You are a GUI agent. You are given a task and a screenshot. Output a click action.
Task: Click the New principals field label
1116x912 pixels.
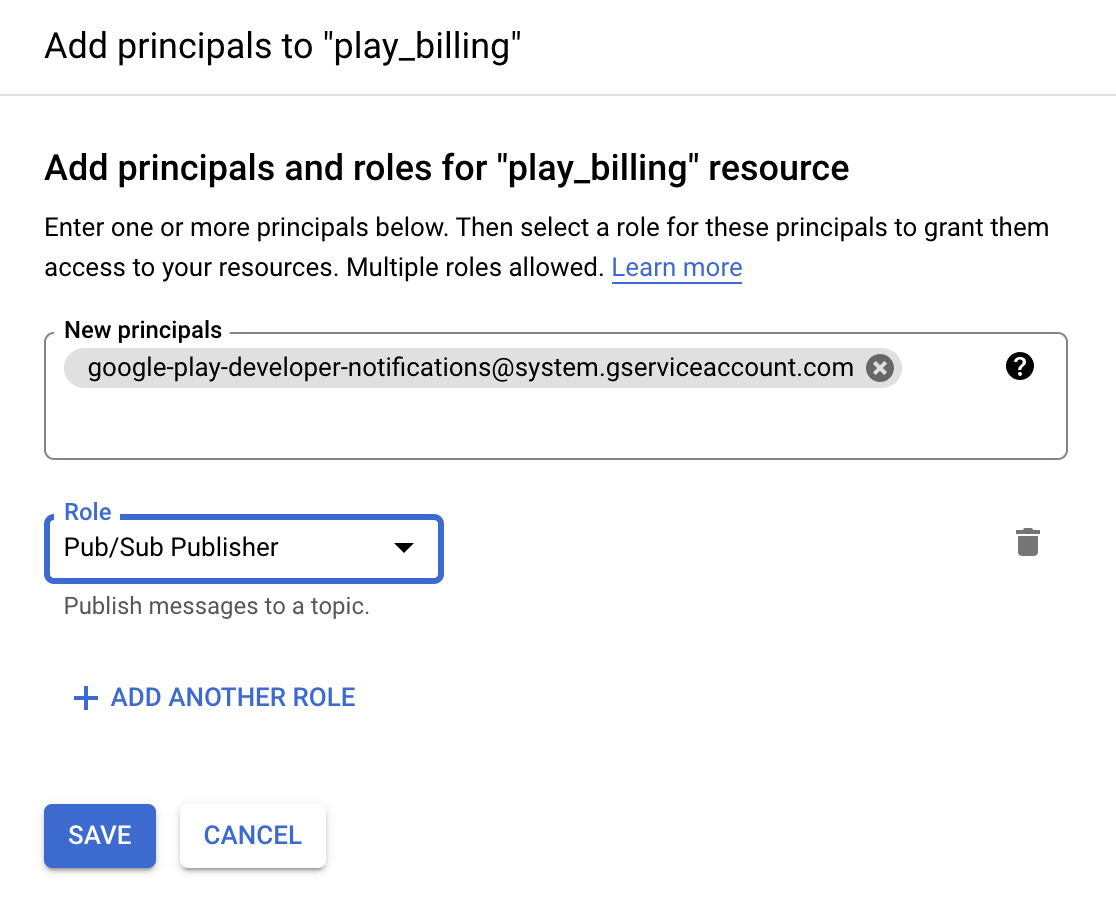(x=143, y=330)
